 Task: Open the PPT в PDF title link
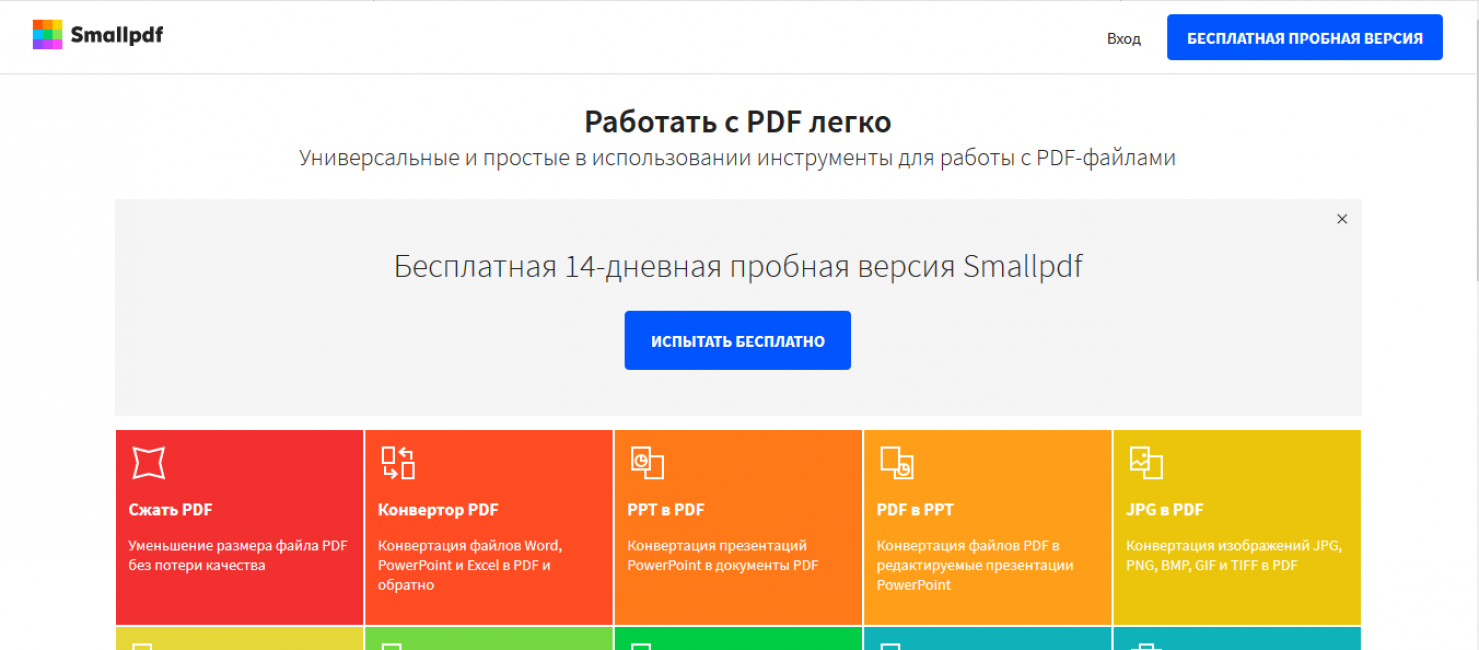click(x=666, y=509)
